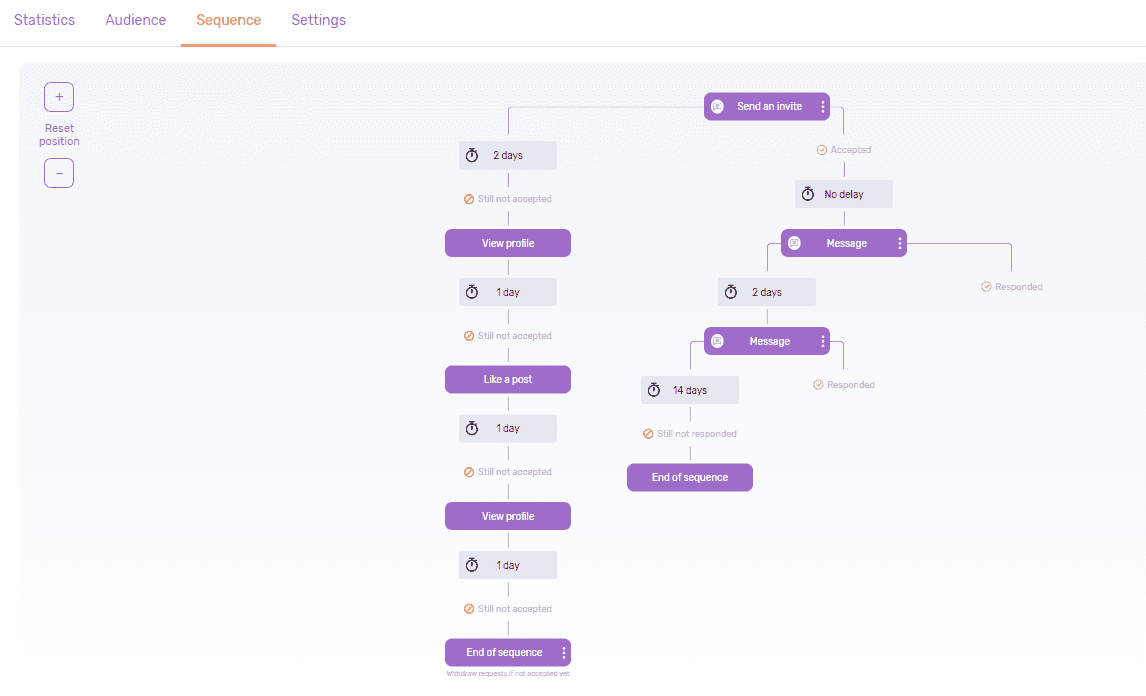This screenshot has width=1146, height=696.
Task: Open the Statistics tab
Action: (x=45, y=20)
